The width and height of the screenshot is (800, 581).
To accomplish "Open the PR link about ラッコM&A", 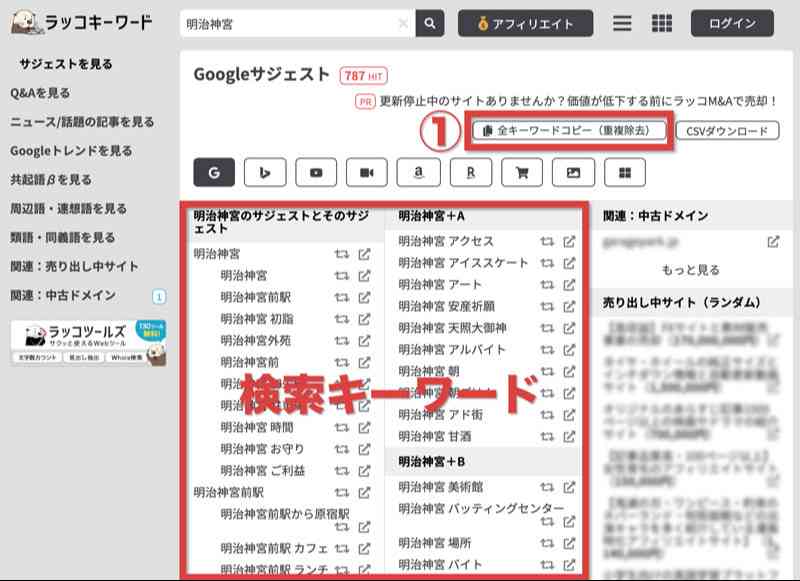I will pyautogui.click(x=579, y=101).
